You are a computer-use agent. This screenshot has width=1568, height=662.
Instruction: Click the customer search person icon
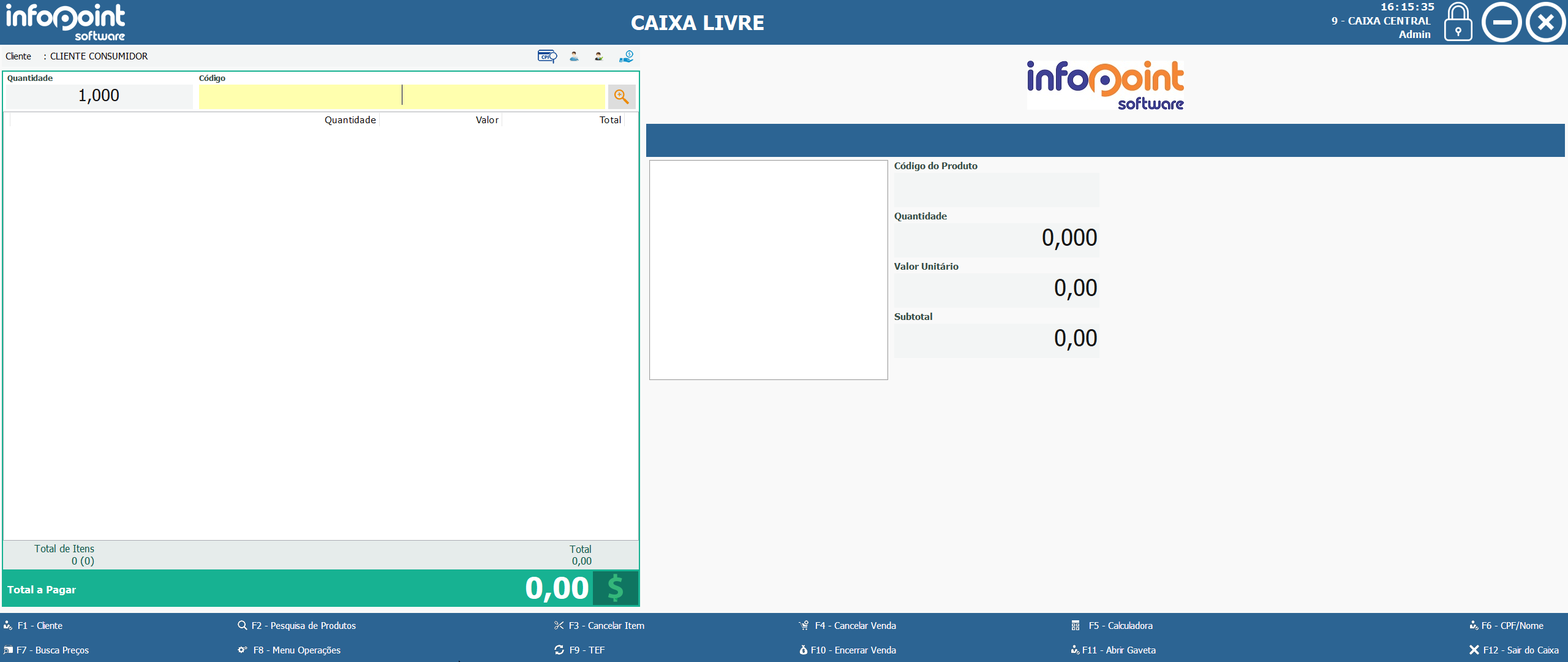coord(574,56)
